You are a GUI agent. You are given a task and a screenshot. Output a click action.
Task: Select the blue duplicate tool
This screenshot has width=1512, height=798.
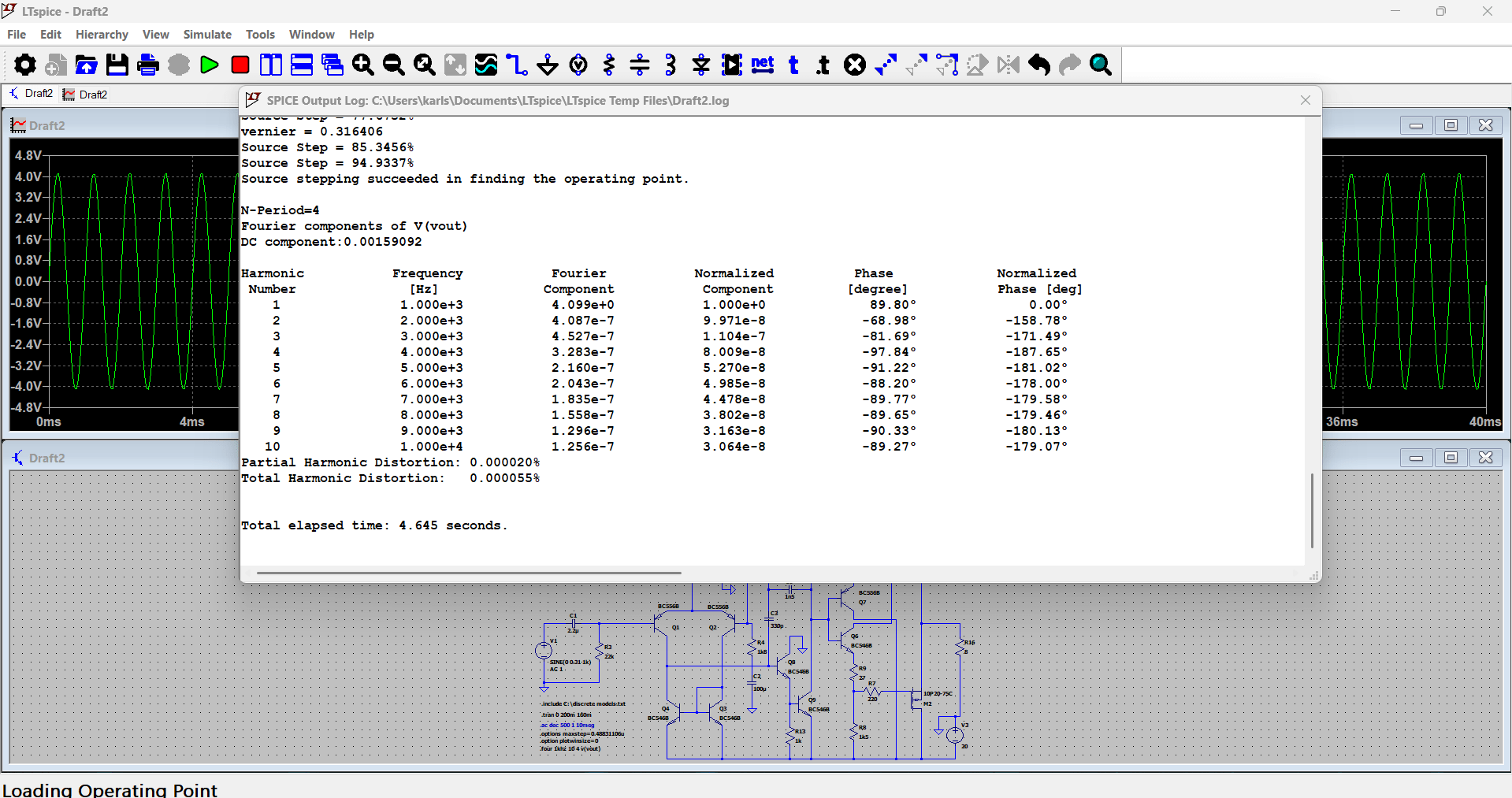click(x=886, y=65)
